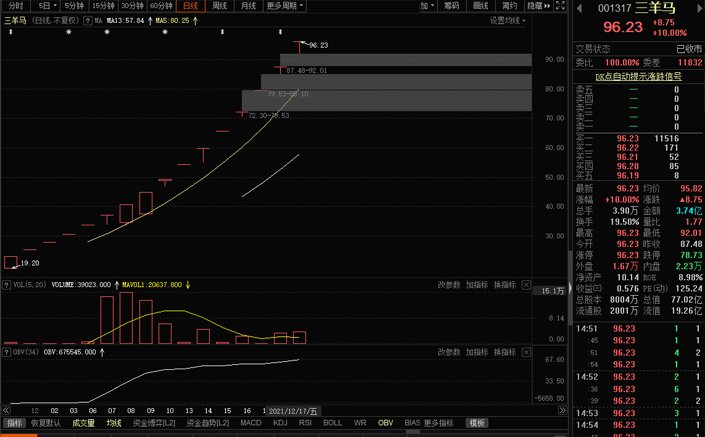Open the 更多周期 dropdown
The image size is (705, 437).
click(x=286, y=6)
